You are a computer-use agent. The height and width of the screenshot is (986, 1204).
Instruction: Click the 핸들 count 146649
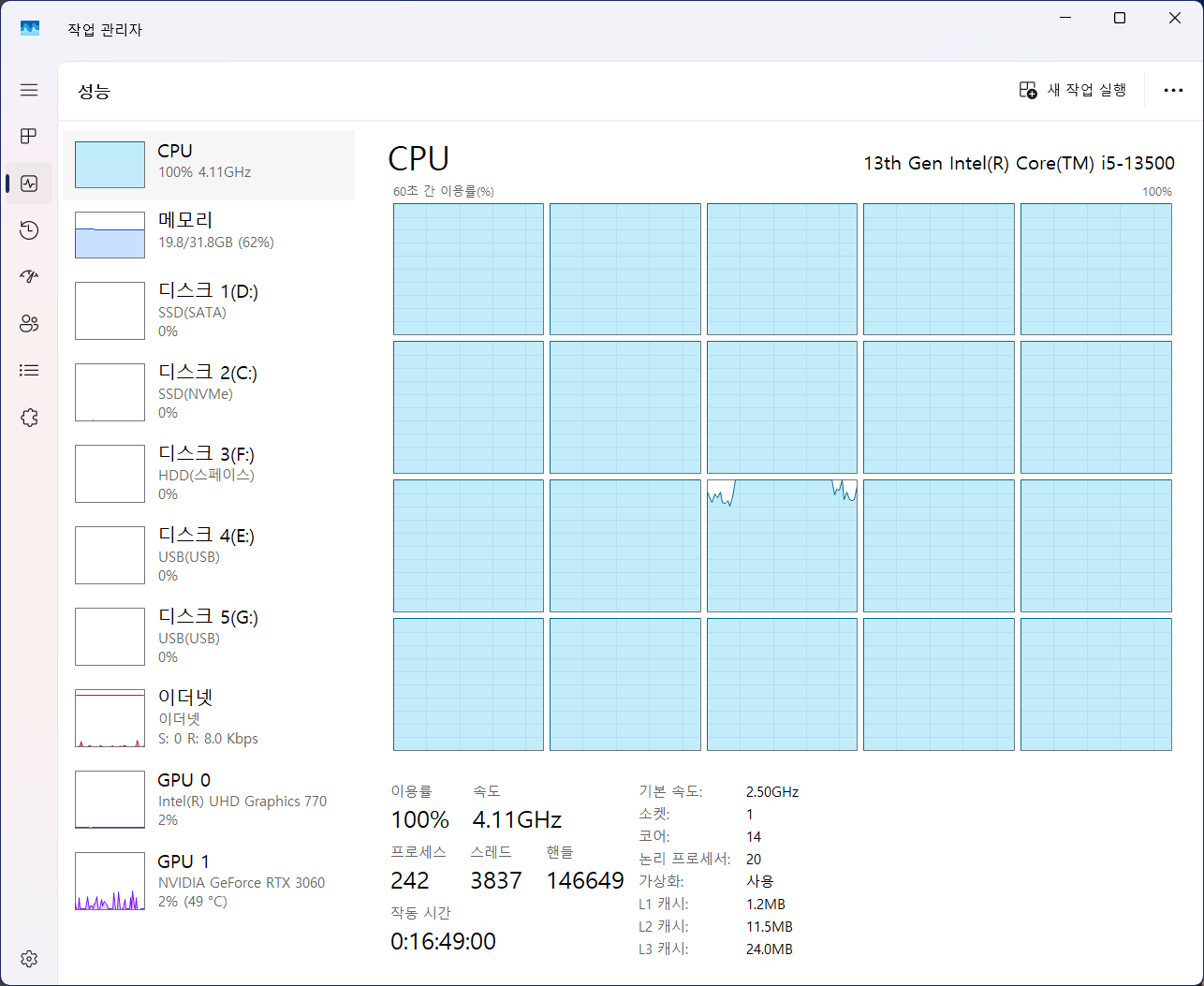click(585, 880)
